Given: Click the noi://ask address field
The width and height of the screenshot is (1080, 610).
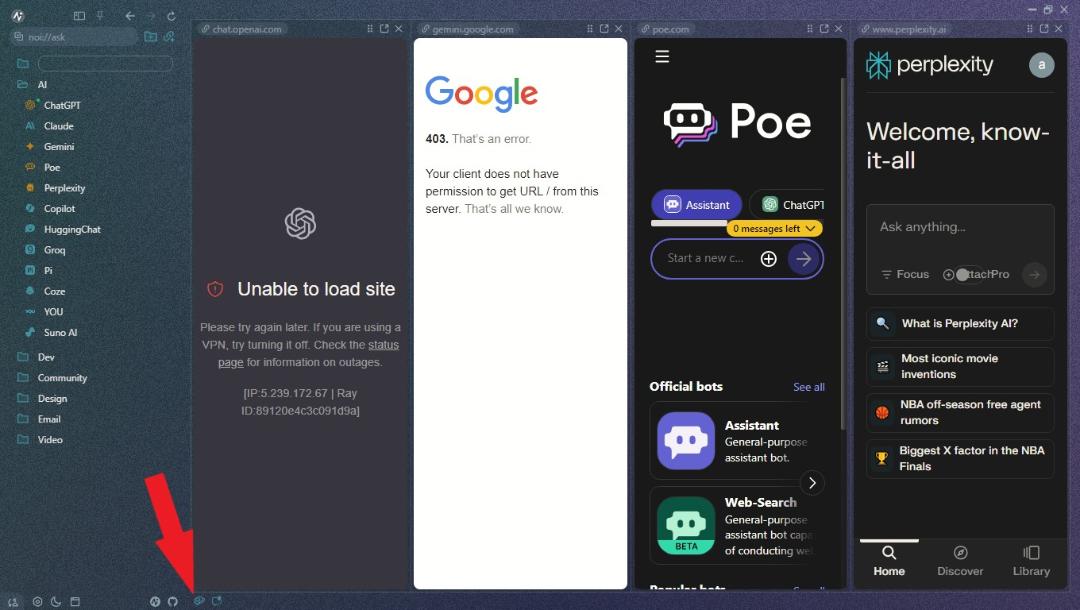Looking at the screenshot, I should (x=74, y=36).
